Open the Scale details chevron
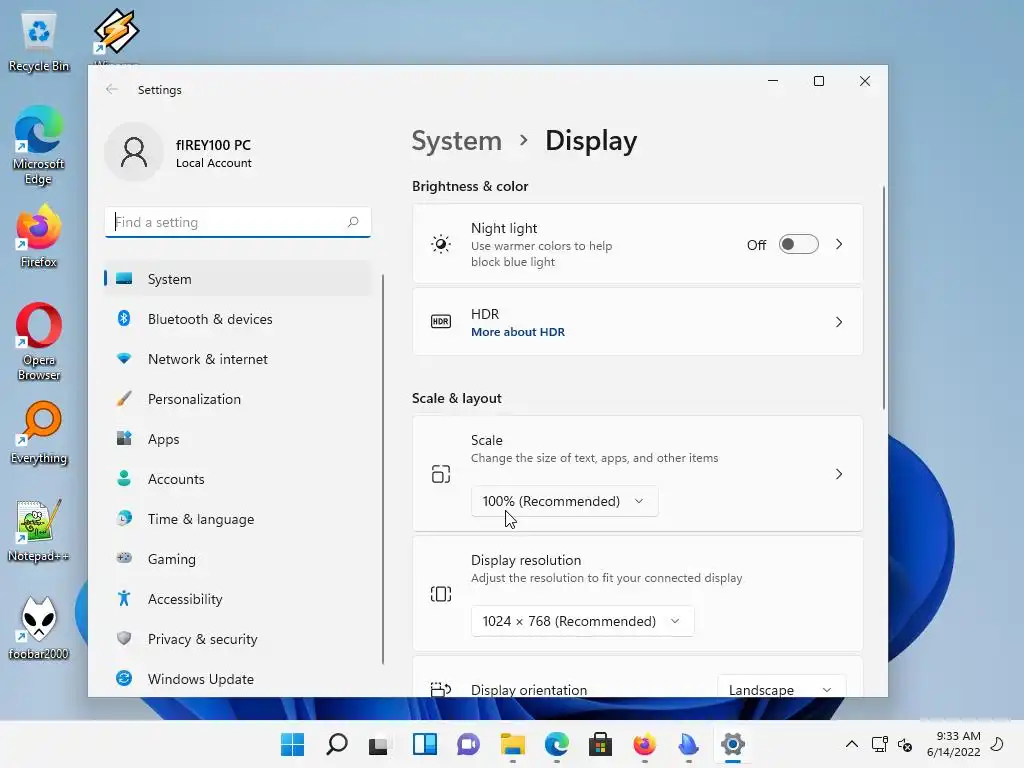The width and height of the screenshot is (1024, 768). coord(839,473)
